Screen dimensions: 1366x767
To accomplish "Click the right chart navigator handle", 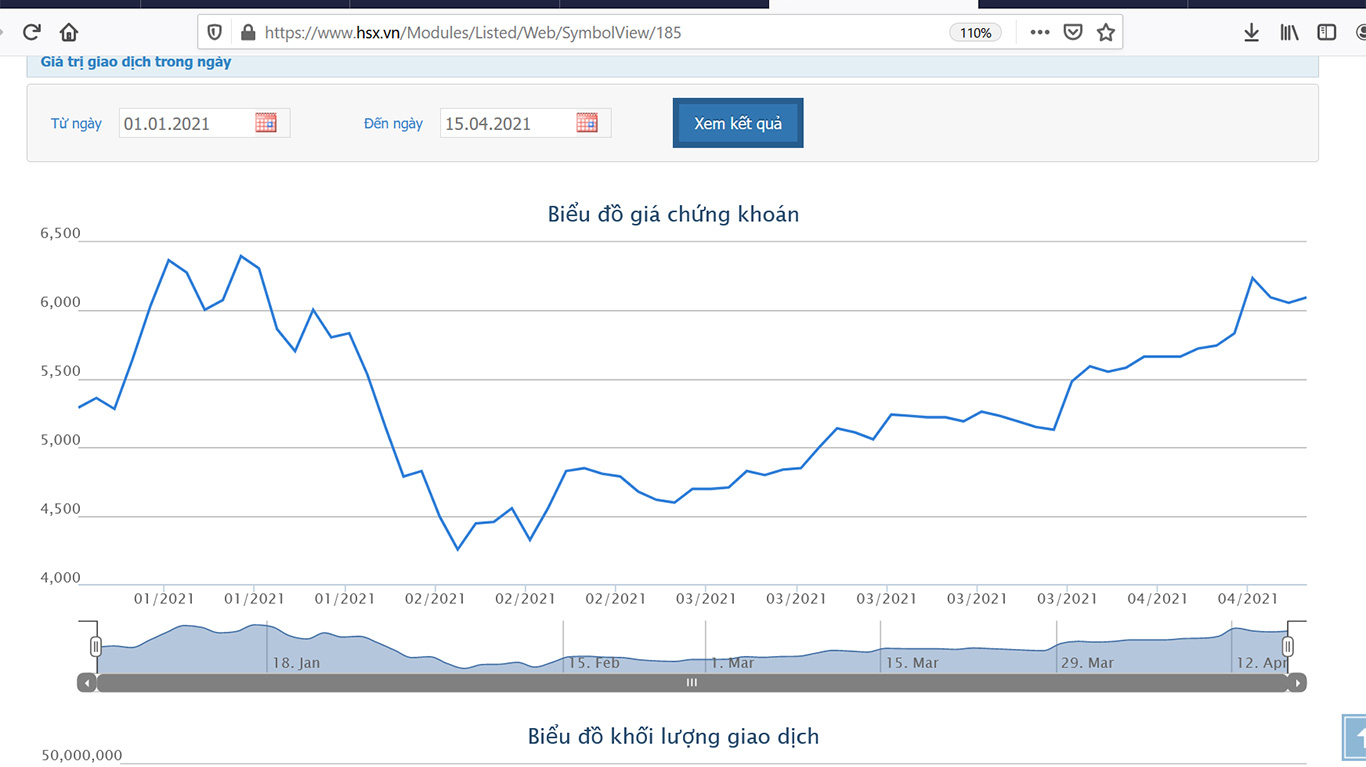I will pyautogui.click(x=1288, y=647).
